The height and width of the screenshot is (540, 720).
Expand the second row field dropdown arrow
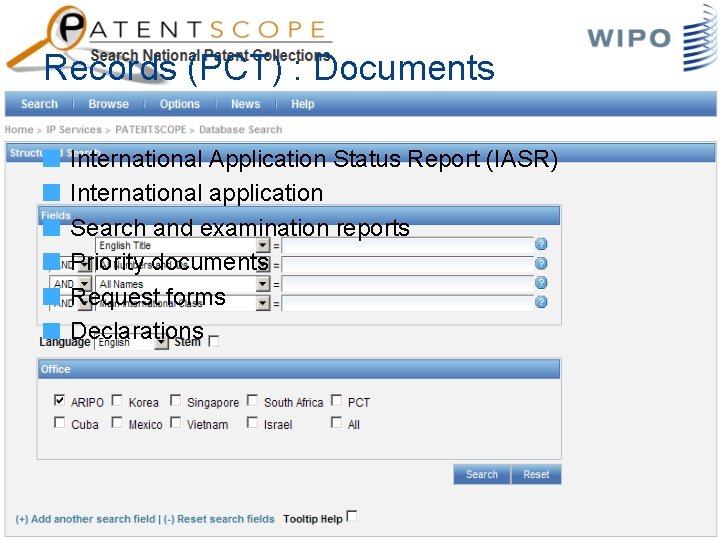click(263, 264)
